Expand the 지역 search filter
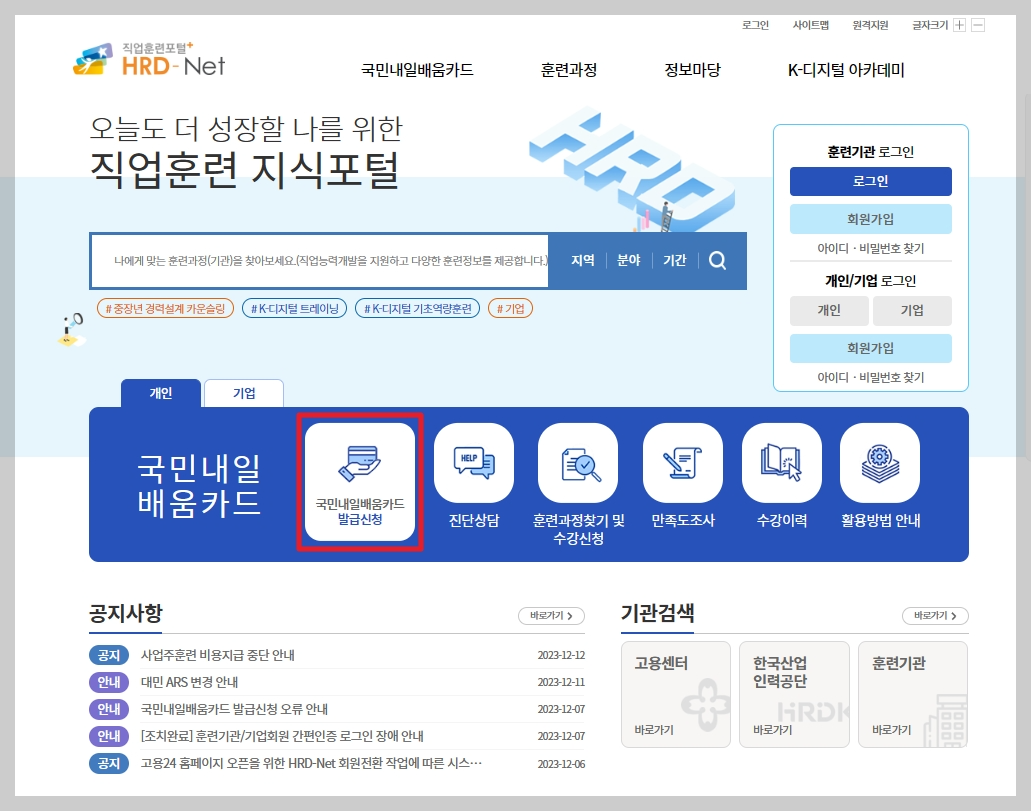 tap(583, 260)
